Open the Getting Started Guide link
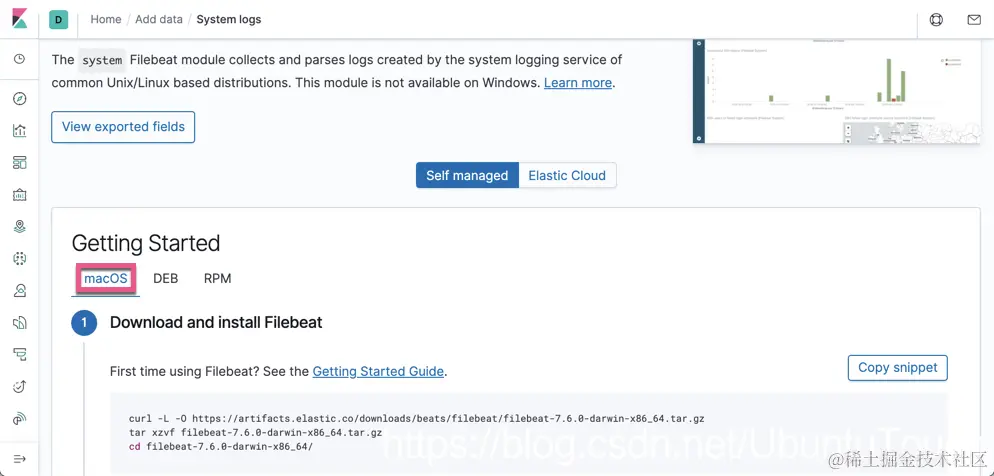The width and height of the screenshot is (994, 476). [x=378, y=371]
